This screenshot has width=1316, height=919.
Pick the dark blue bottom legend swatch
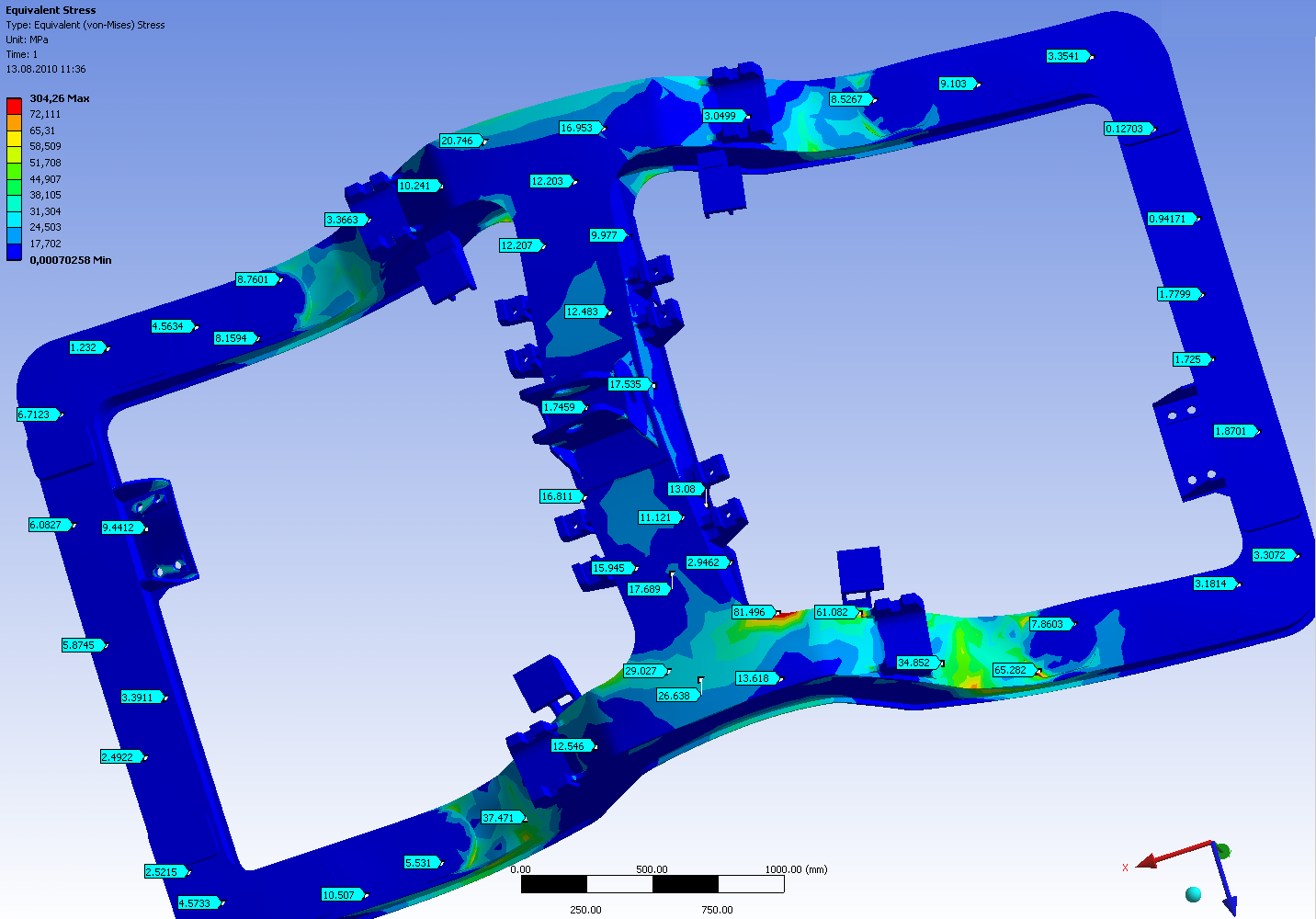pos(14,252)
